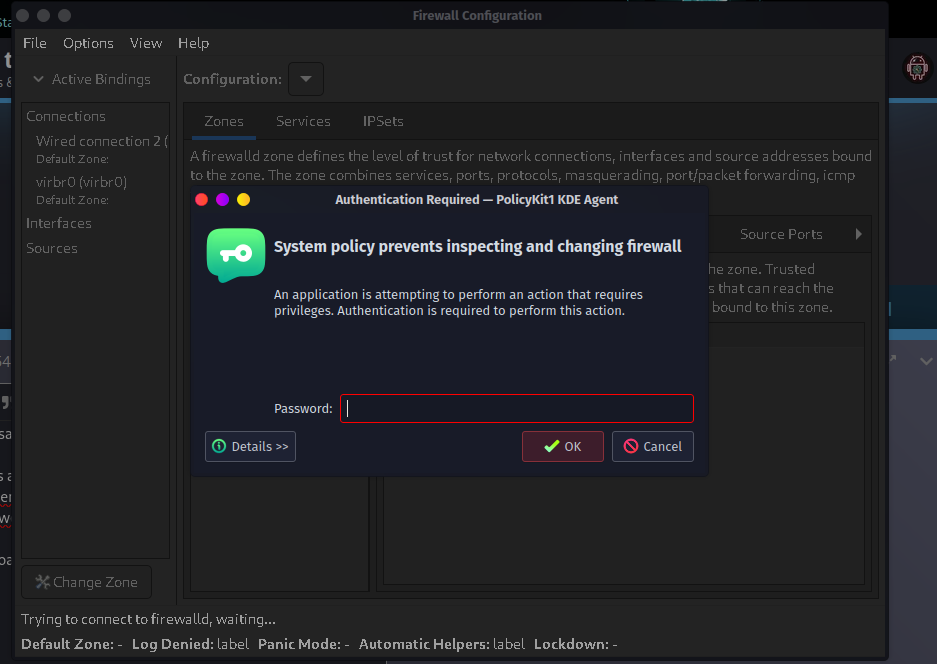Cancel the authentication dialog
This screenshot has width=937, height=664.
click(653, 446)
